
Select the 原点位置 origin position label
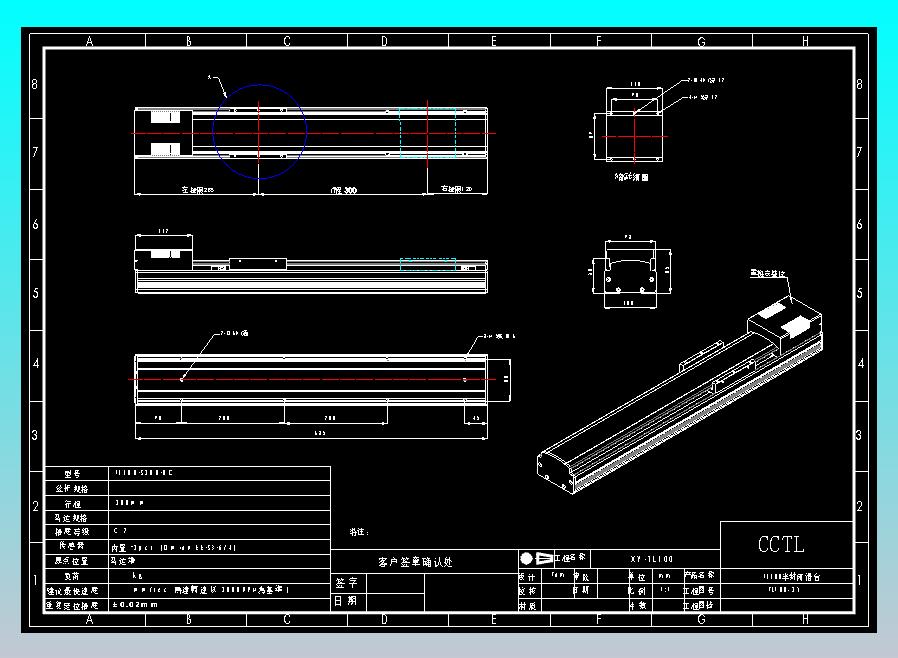[72, 561]
